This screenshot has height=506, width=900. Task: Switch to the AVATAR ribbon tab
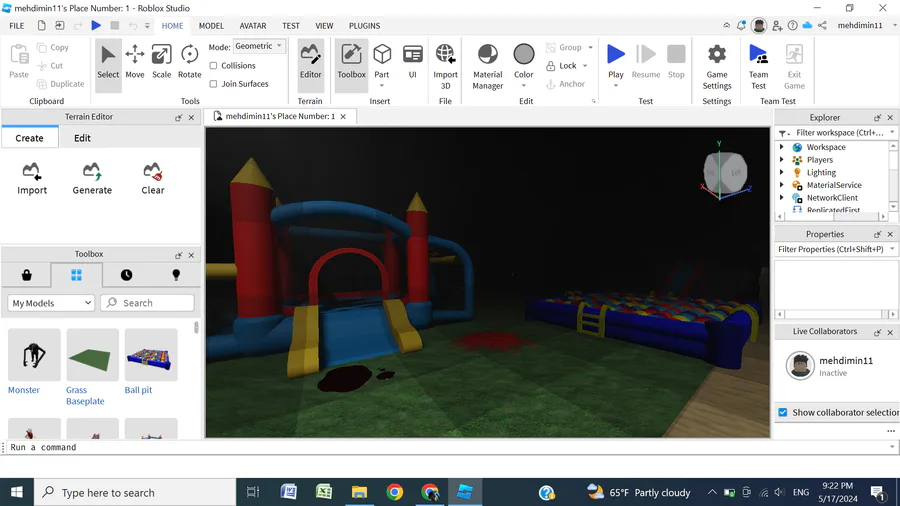point(253,25)
